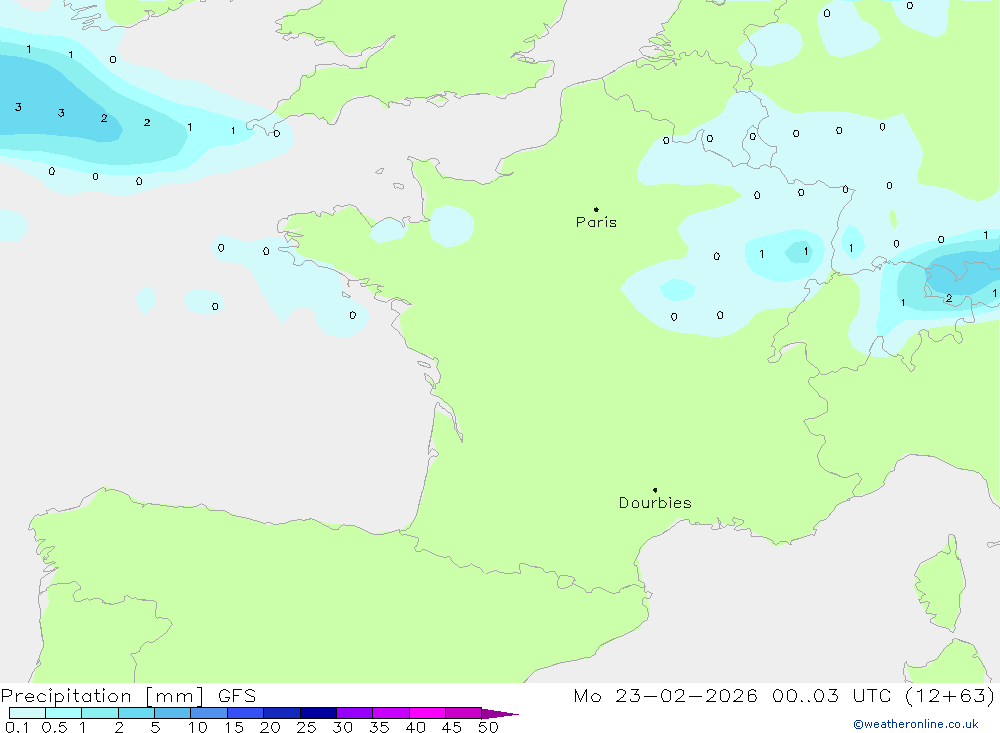Viewport: 1000px width, 733px height.
Task: Click the 25 legend scale value
Action: (x=306, y=727)
